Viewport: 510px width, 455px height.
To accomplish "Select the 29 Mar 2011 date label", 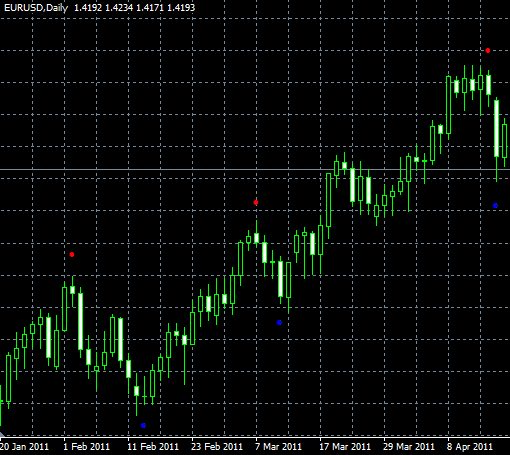I will tap(409, 447).
